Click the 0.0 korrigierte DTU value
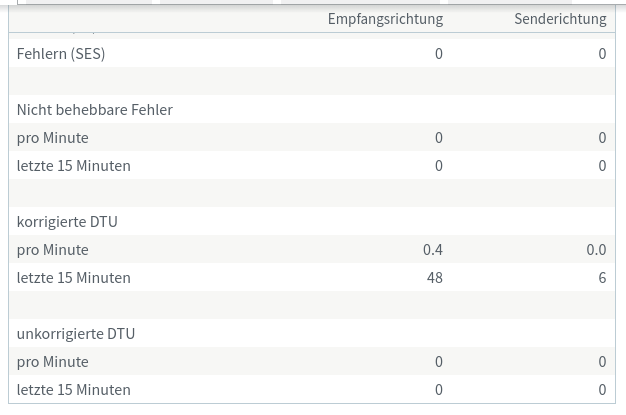 pos(595,249)
